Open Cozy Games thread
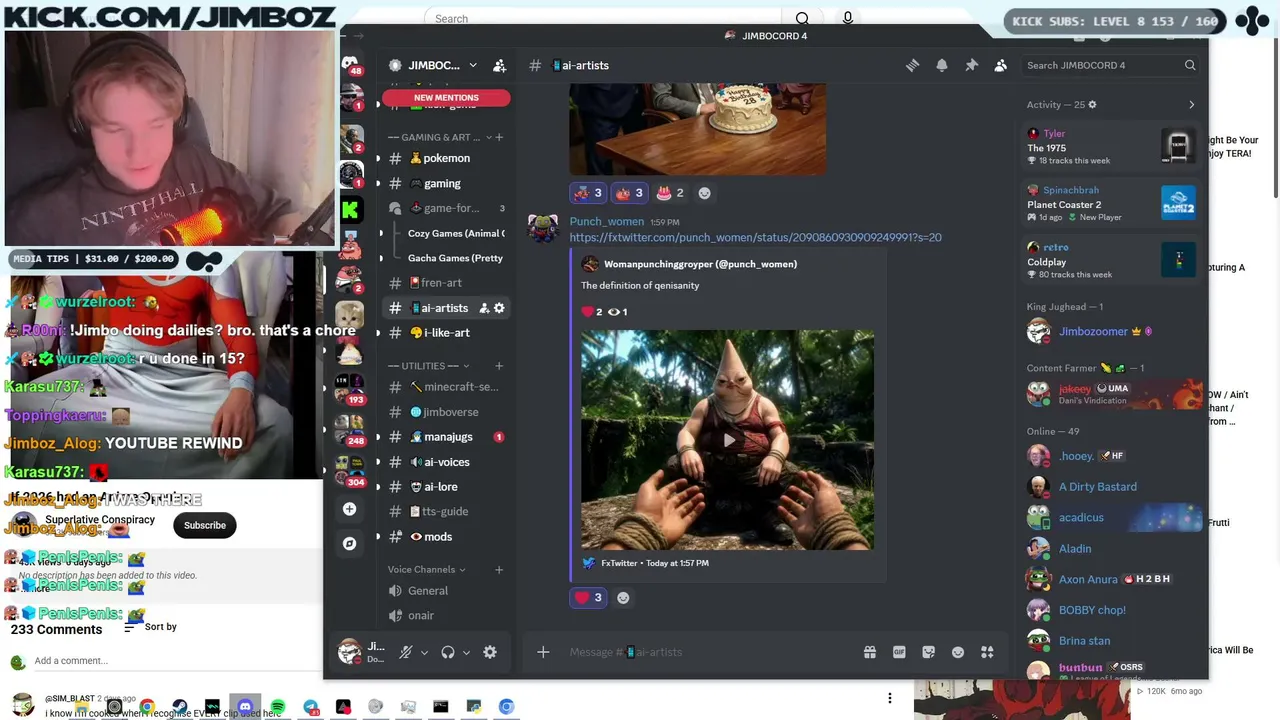The height and width of the screenshot is (720, 1280). [456, 233]
